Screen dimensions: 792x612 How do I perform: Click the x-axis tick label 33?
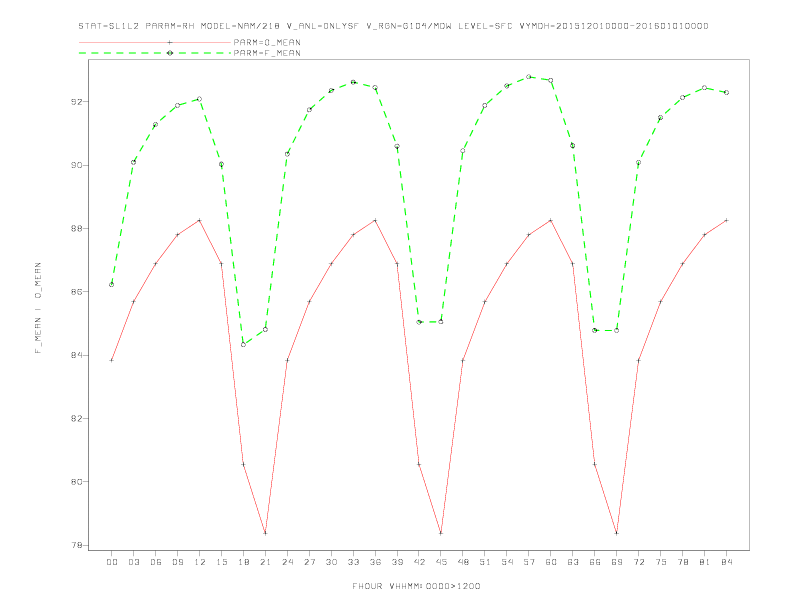[x=354, y=562]
